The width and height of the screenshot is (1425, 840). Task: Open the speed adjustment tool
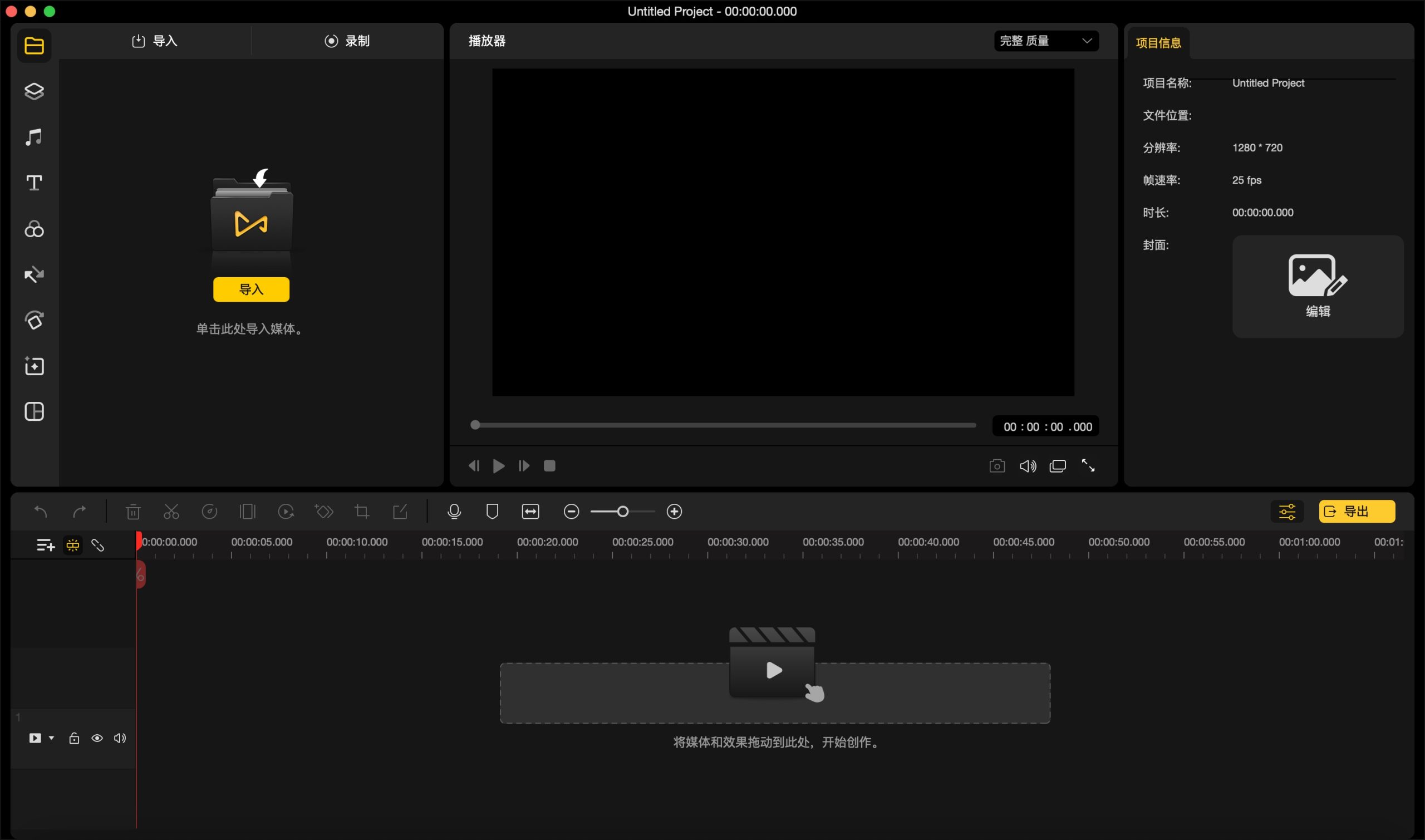(209, 512)
